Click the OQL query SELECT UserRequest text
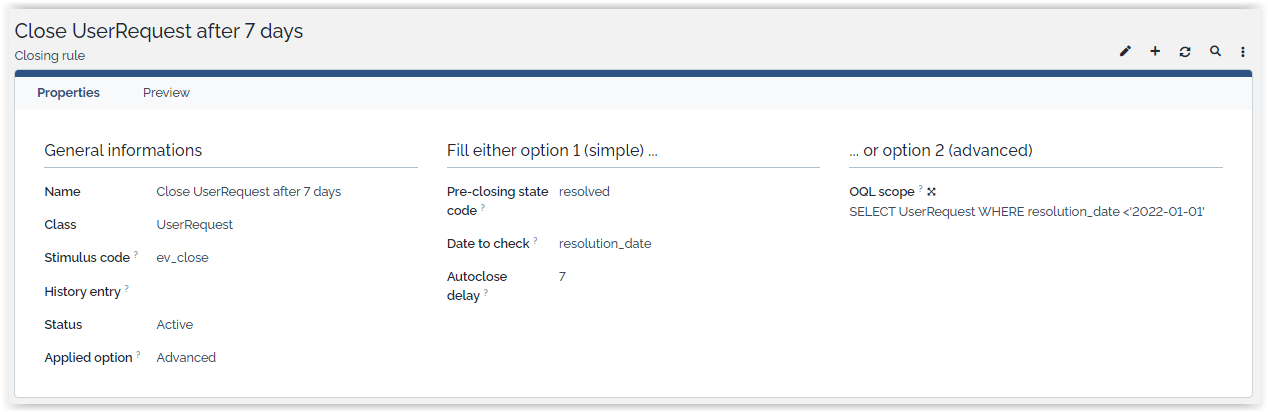This screenshot has width=1268, height=412. (x=1026, y=212)
